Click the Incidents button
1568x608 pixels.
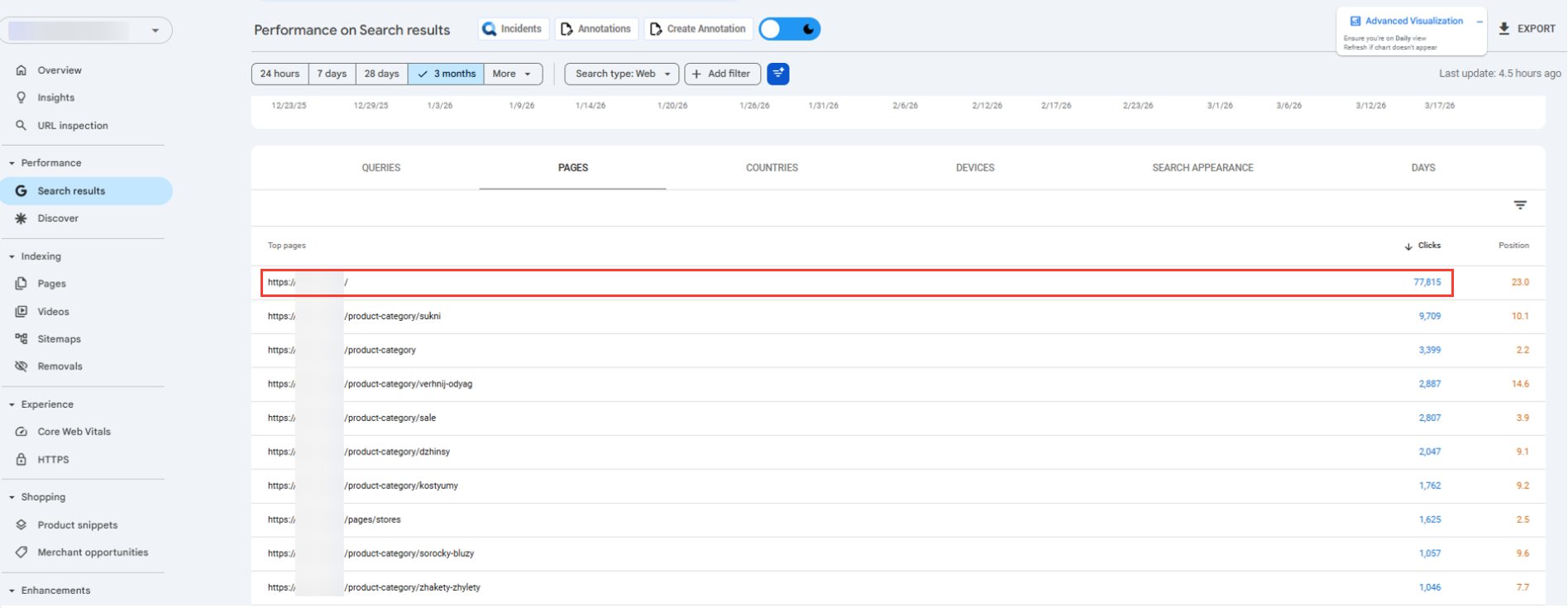tap(514, 29)
